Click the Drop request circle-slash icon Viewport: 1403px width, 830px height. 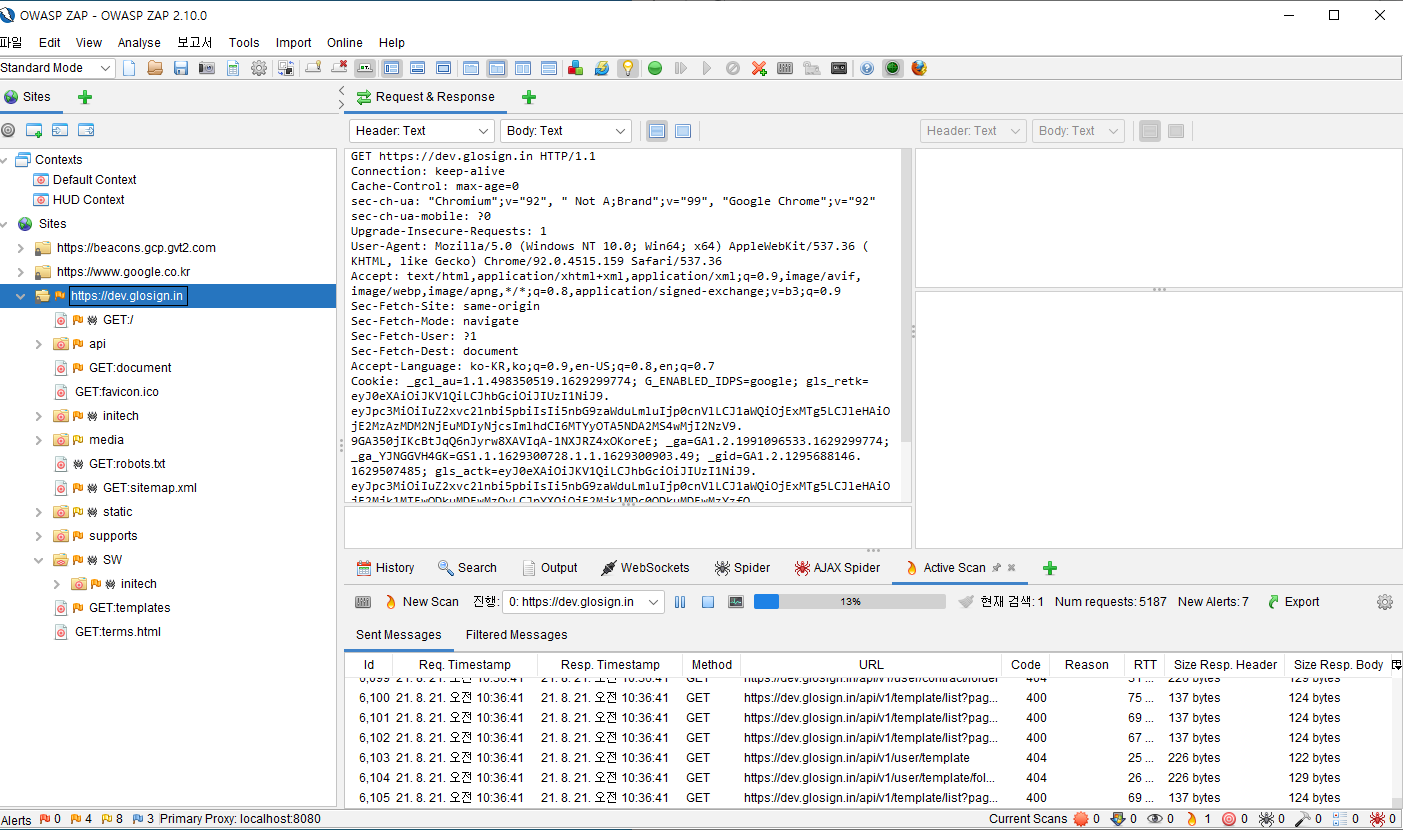click(733, 68)
